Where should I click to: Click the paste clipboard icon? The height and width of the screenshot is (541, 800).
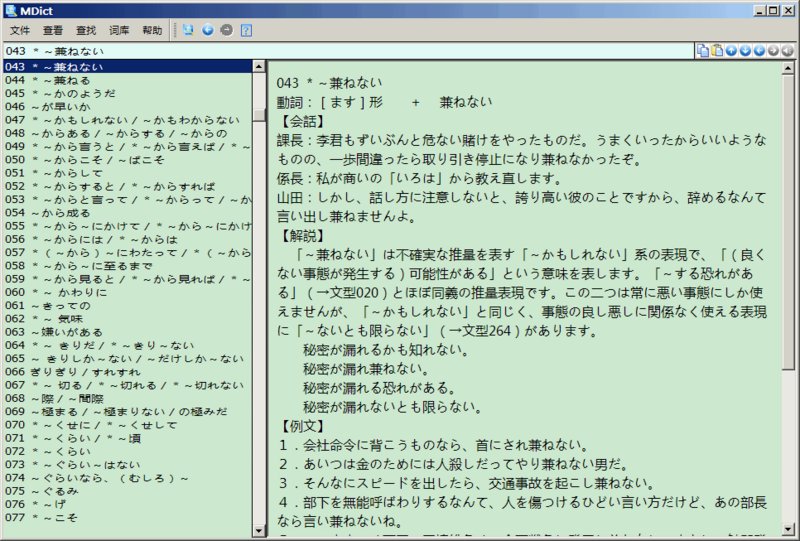point(717,50)
